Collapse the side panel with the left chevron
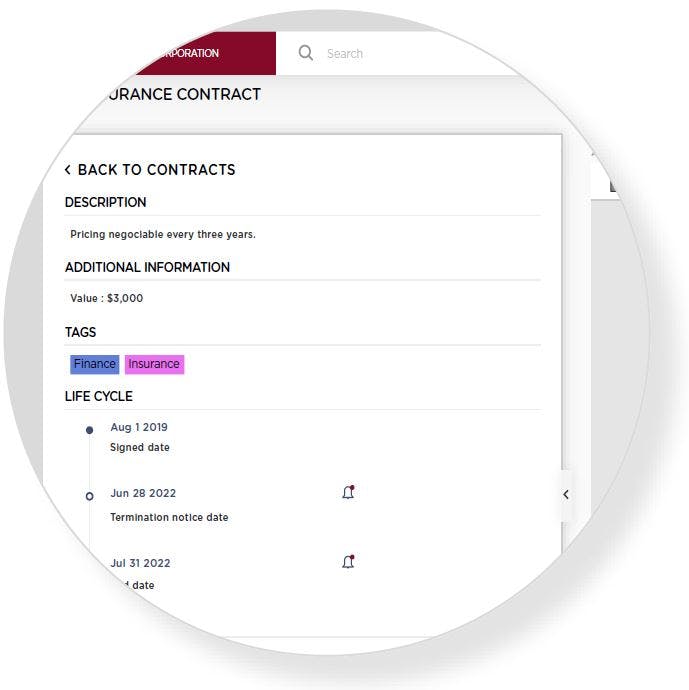Screen dimensions: 689x690 click(566, 495)
